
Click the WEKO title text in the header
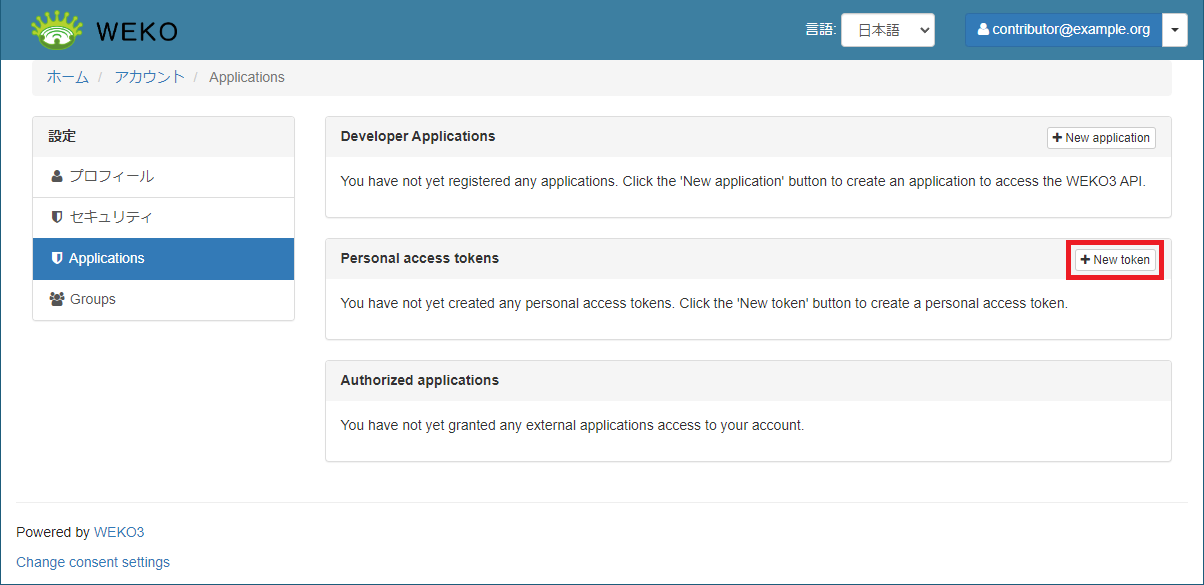point(137,32)
